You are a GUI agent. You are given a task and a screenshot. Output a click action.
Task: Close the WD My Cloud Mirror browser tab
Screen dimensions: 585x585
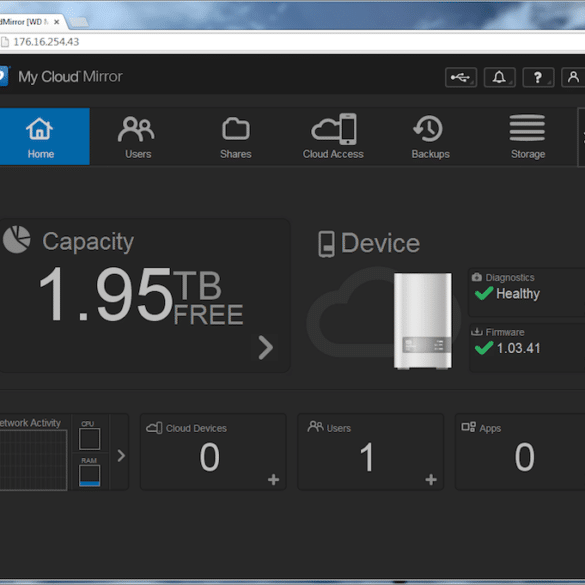pyautogui.click(x=57, y=22)
